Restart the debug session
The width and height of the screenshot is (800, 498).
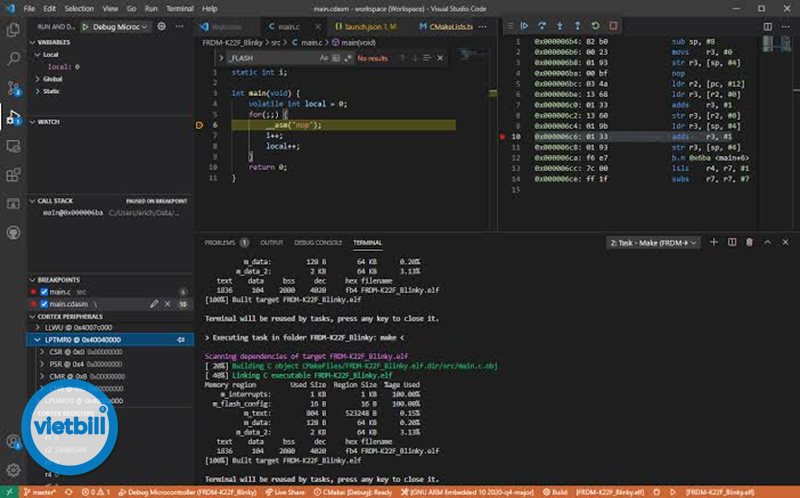(x=595, y=26)
